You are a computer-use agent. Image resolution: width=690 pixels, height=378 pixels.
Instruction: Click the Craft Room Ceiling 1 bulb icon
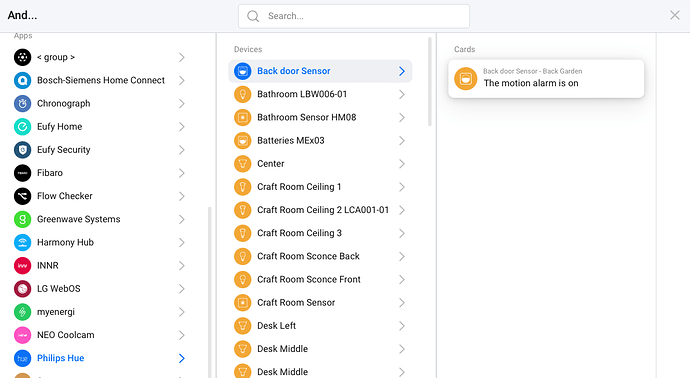pyautogui.click(x=242, y=187)
